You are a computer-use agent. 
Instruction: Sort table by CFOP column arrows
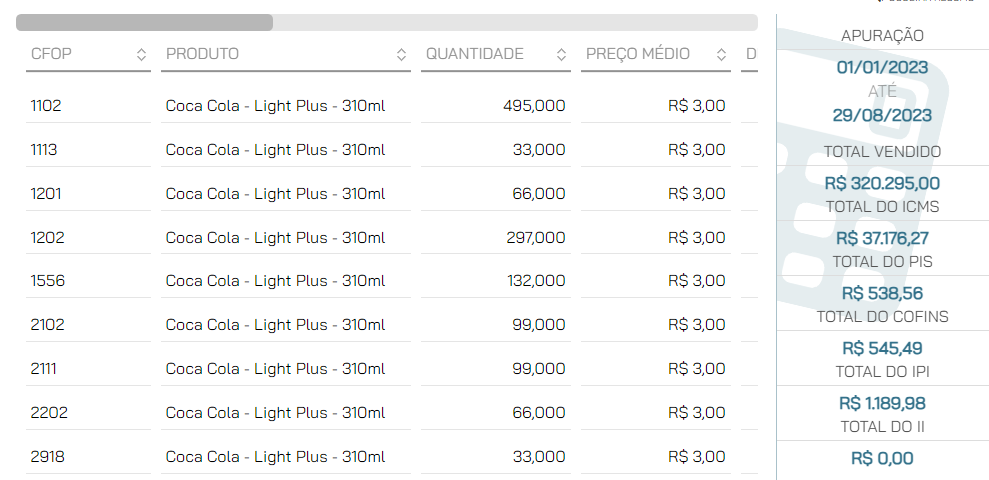click(141, 54)
